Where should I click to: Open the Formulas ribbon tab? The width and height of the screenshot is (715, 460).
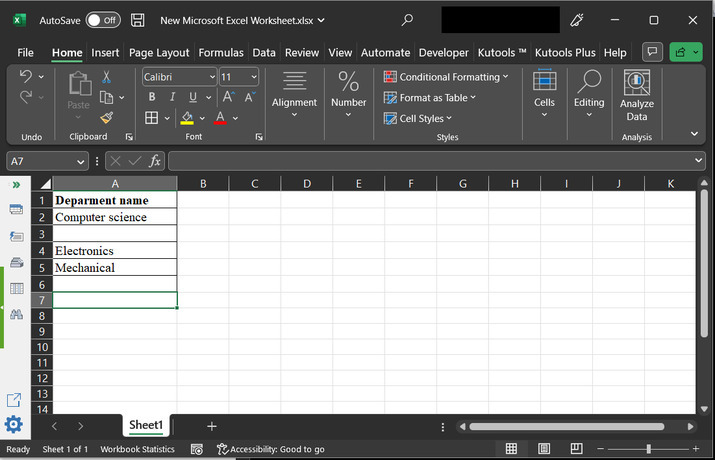tap(221, 52)
